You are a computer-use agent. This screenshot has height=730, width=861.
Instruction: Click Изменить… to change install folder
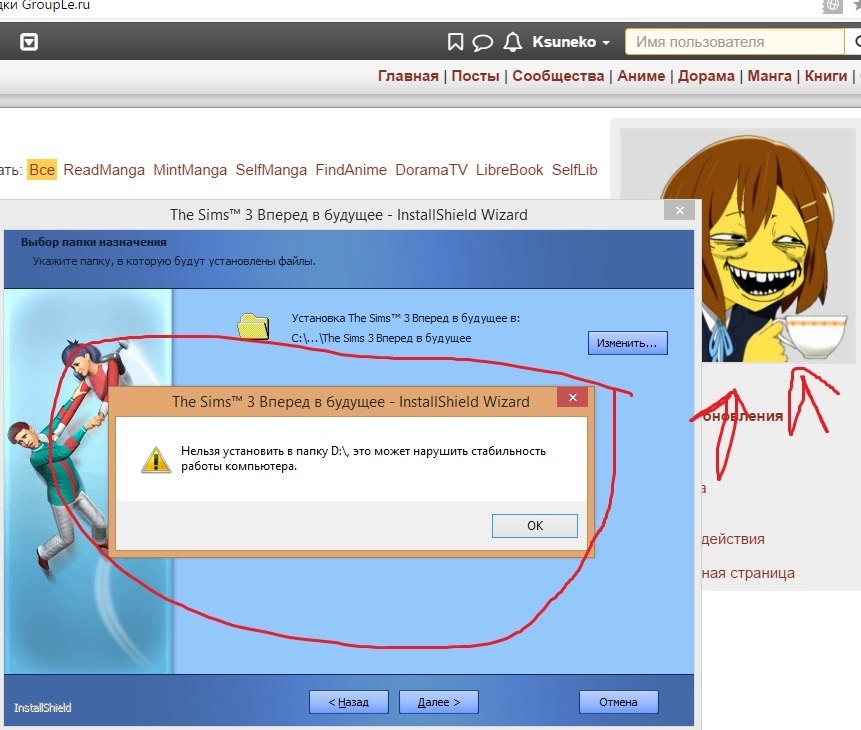(628, 343)
